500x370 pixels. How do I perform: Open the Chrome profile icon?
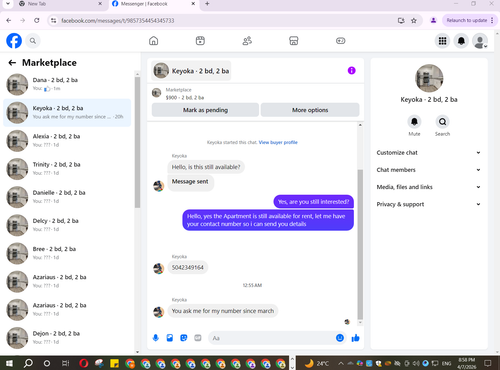433,20
